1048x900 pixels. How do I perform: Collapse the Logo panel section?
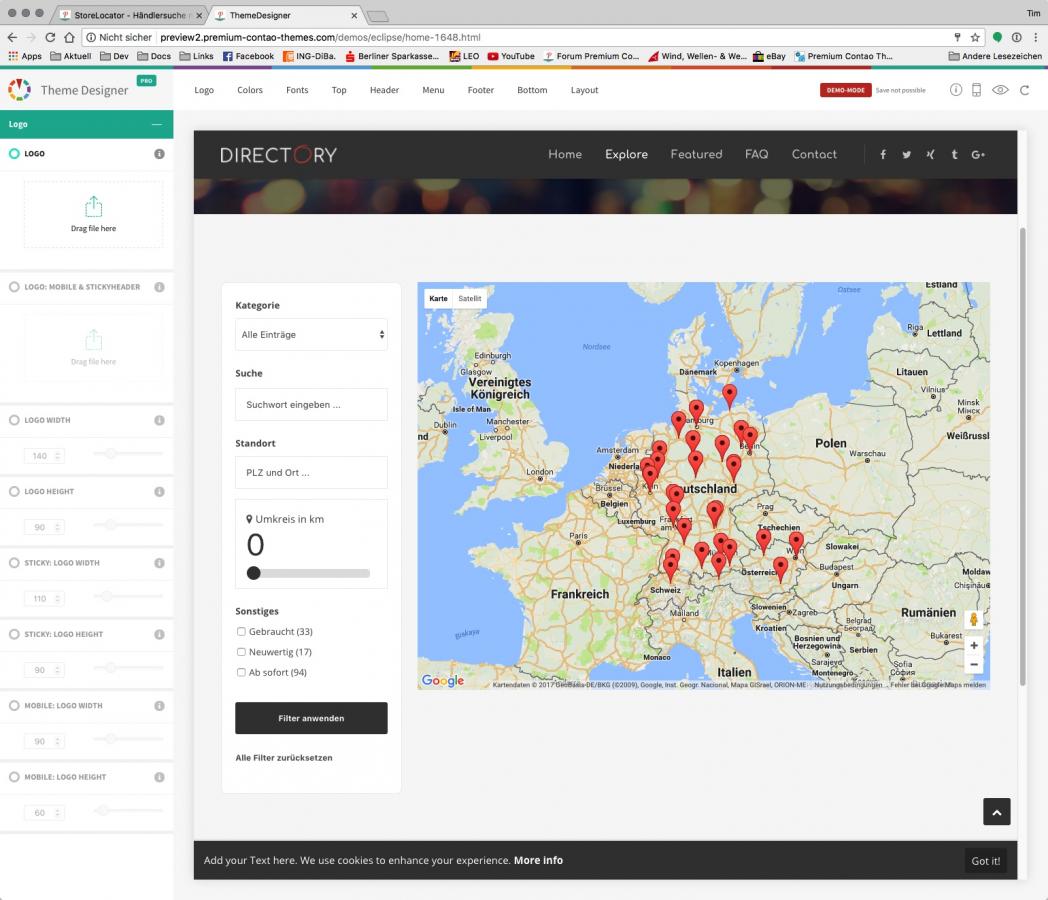(156, 125)
